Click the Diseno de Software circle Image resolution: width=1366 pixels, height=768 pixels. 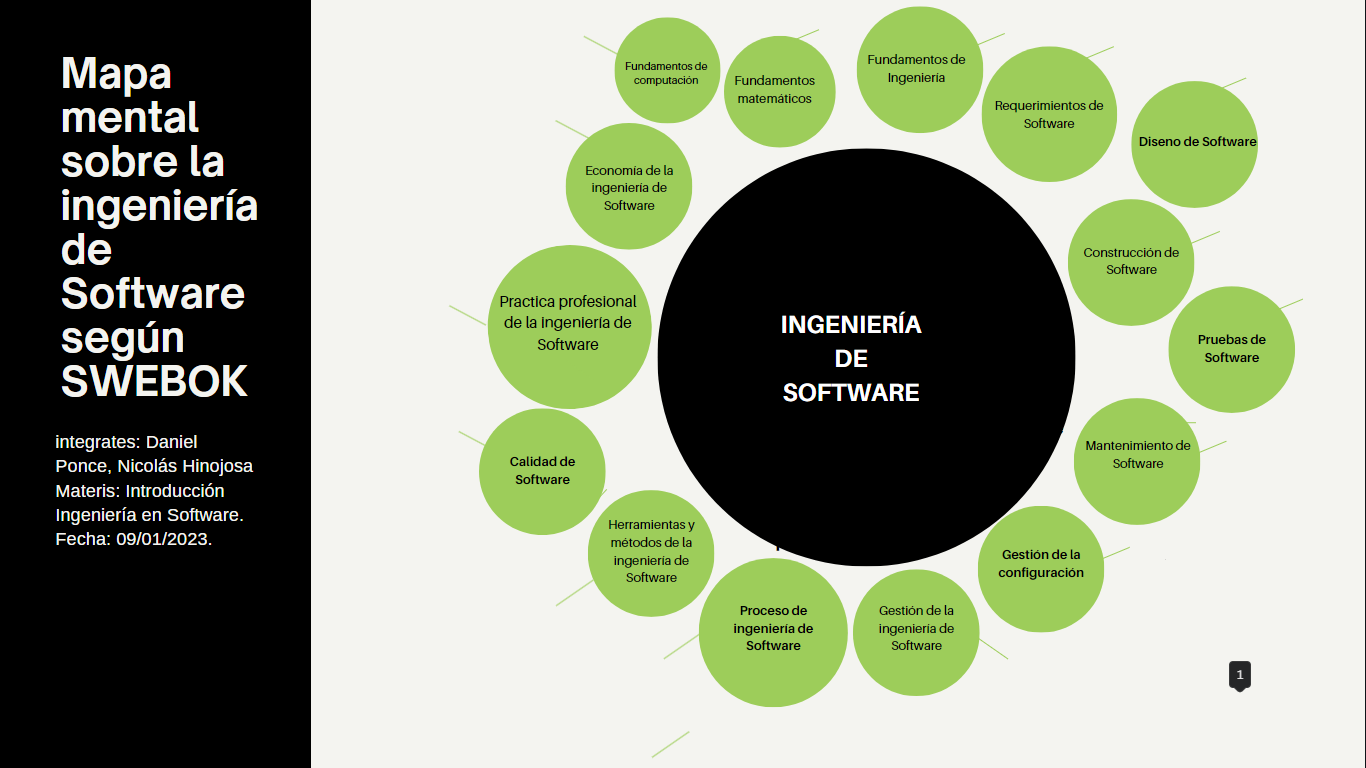(x=1196, y=142)
